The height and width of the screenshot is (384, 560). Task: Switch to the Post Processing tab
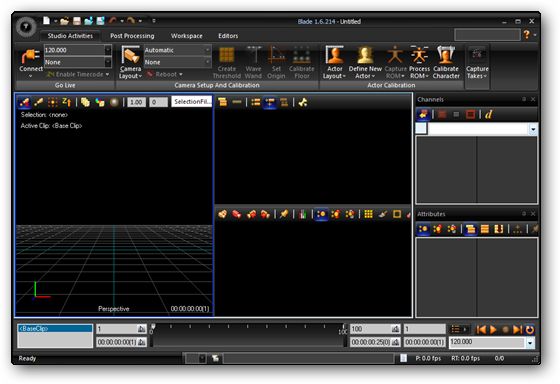[x=132, y=36]
